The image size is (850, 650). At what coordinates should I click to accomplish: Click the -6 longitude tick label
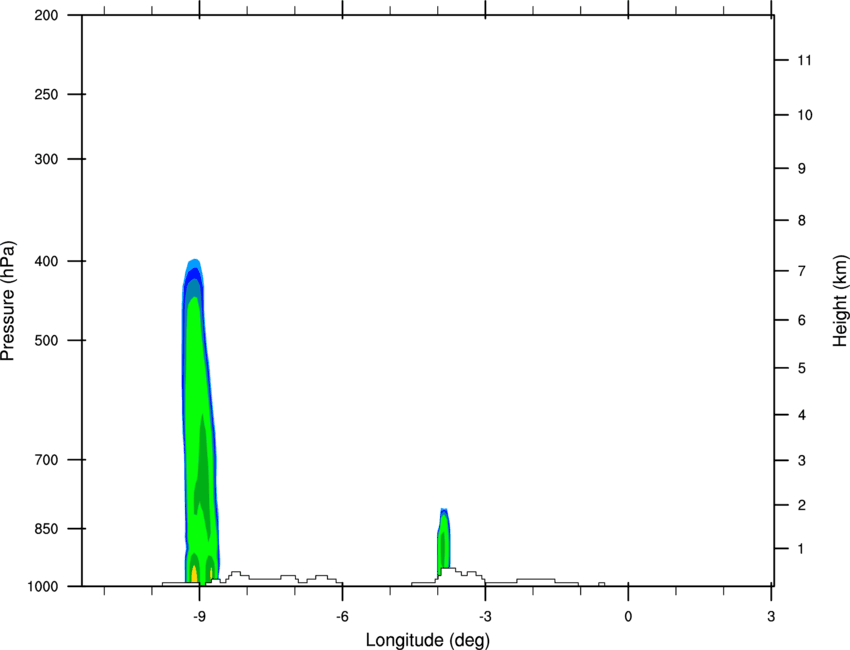(342, 617)
